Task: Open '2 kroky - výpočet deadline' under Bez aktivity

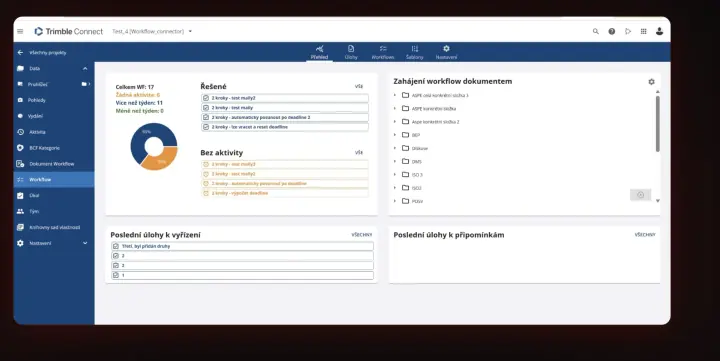Action: coord(285,193)
